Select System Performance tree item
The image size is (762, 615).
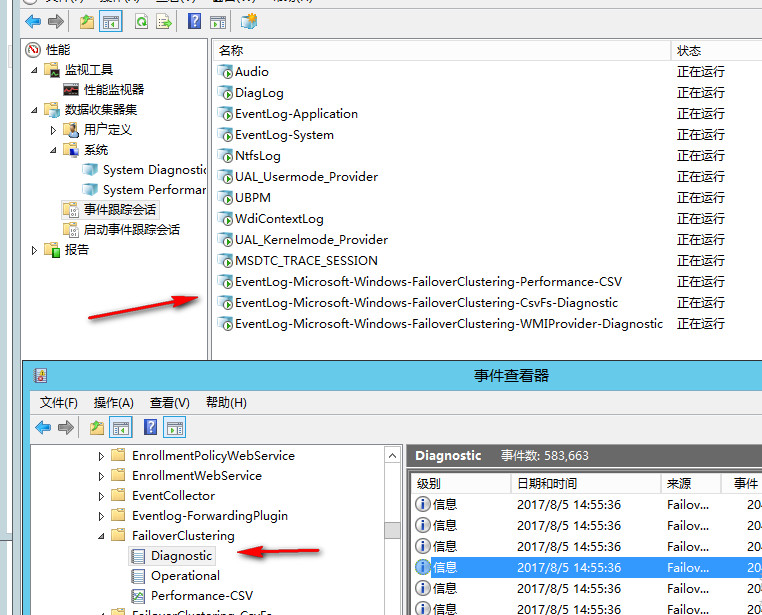pyautogui.click(x=144, y=190)
